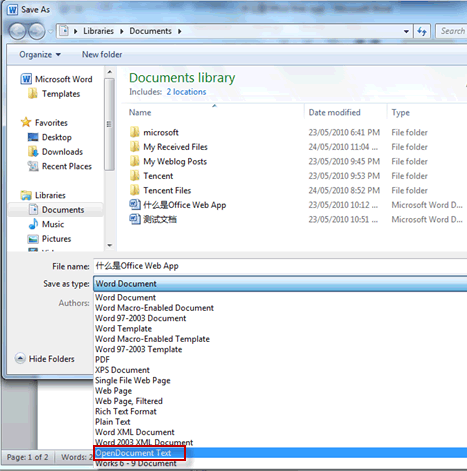Sort files by the Name column header
The height and width of the screenshot is (471, 467).
pyautogui.click(x=140, y=112)
